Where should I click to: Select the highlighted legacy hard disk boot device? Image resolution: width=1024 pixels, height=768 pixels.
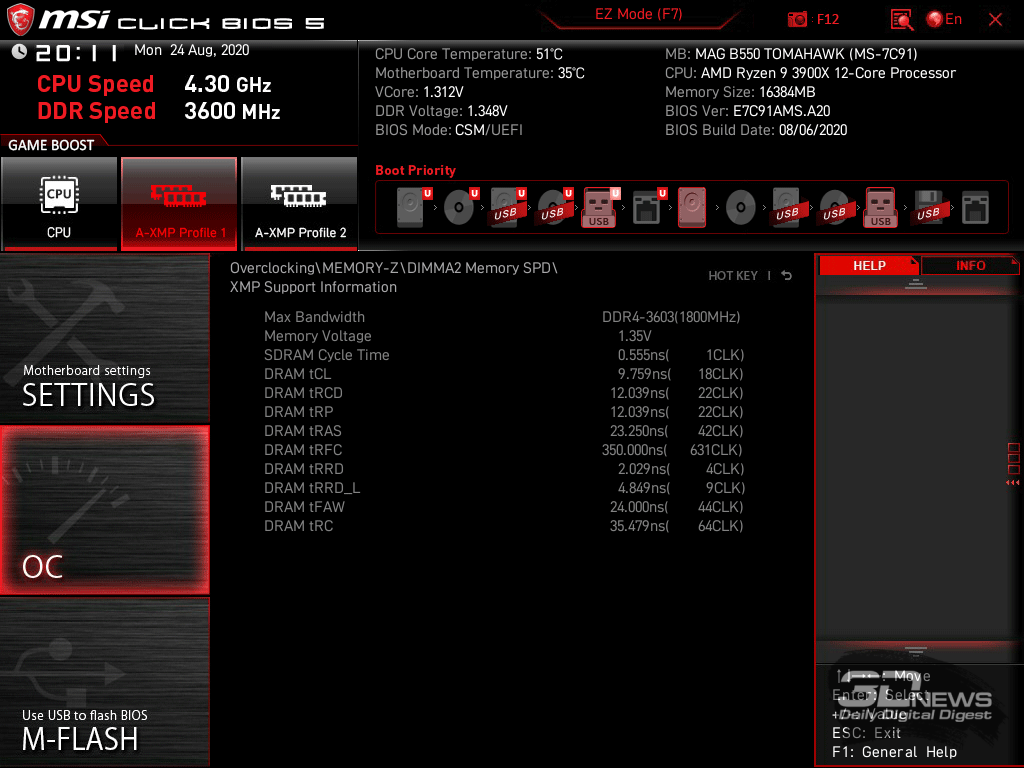(692, 207)
